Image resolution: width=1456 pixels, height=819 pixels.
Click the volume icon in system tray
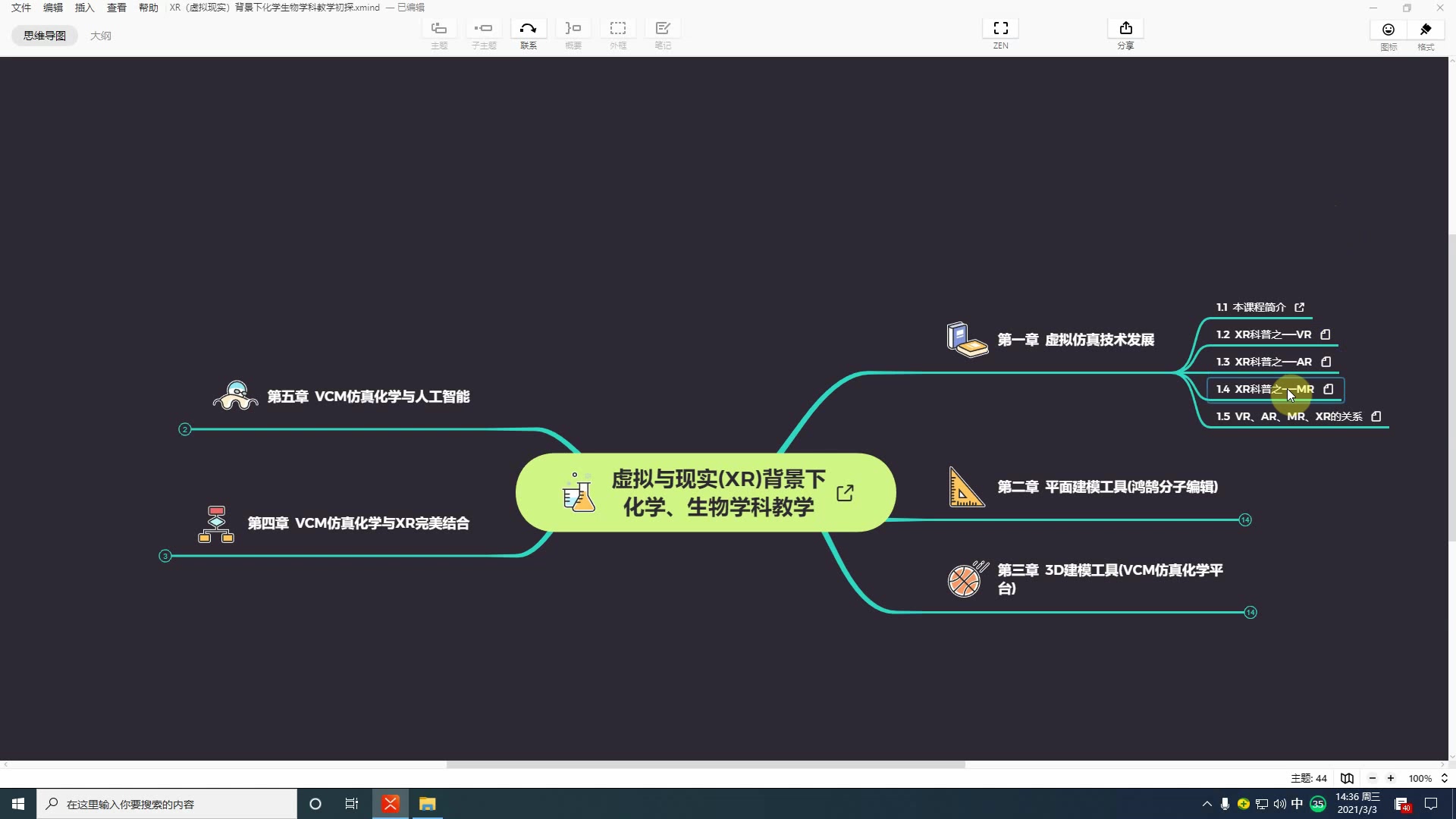1279,804
